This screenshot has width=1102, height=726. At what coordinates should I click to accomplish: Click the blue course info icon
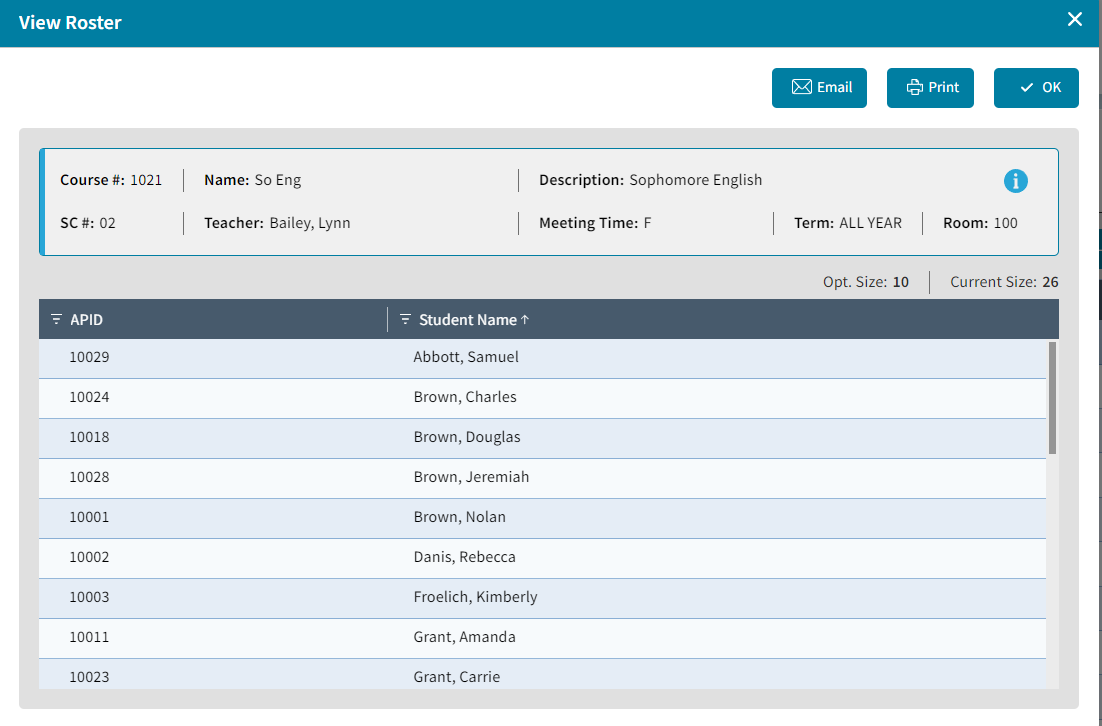point(1016,181)
